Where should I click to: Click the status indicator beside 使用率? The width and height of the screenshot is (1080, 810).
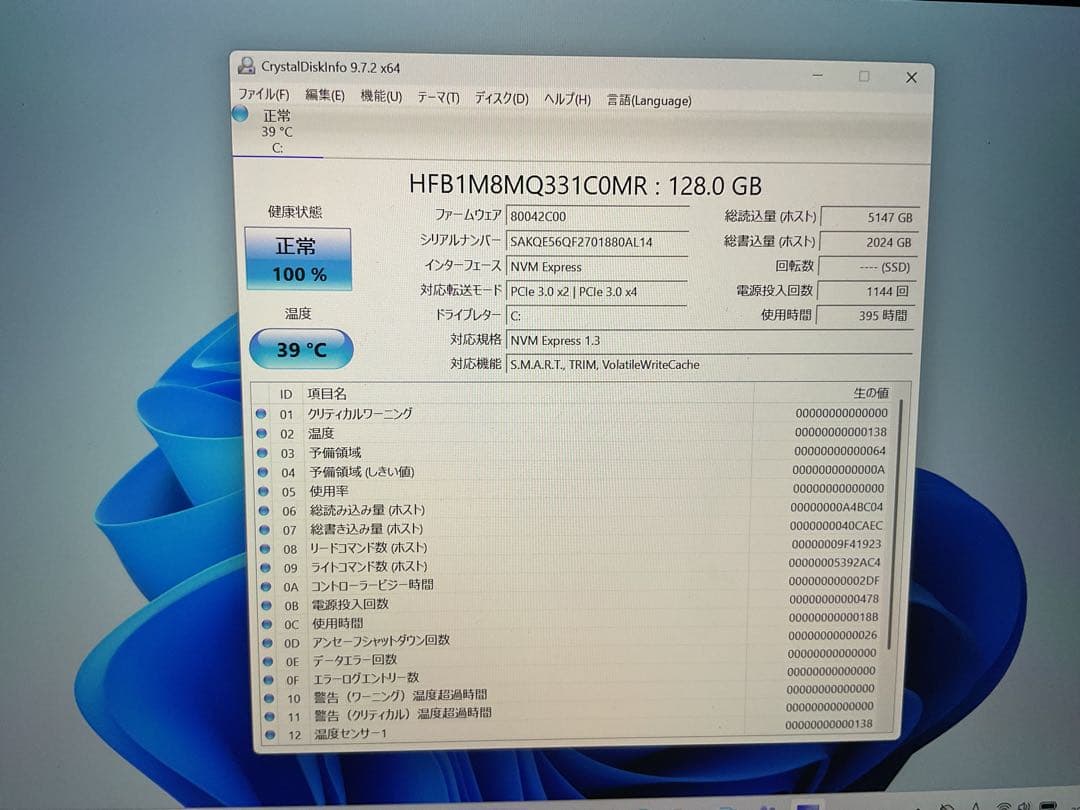(x=261, y=491)
